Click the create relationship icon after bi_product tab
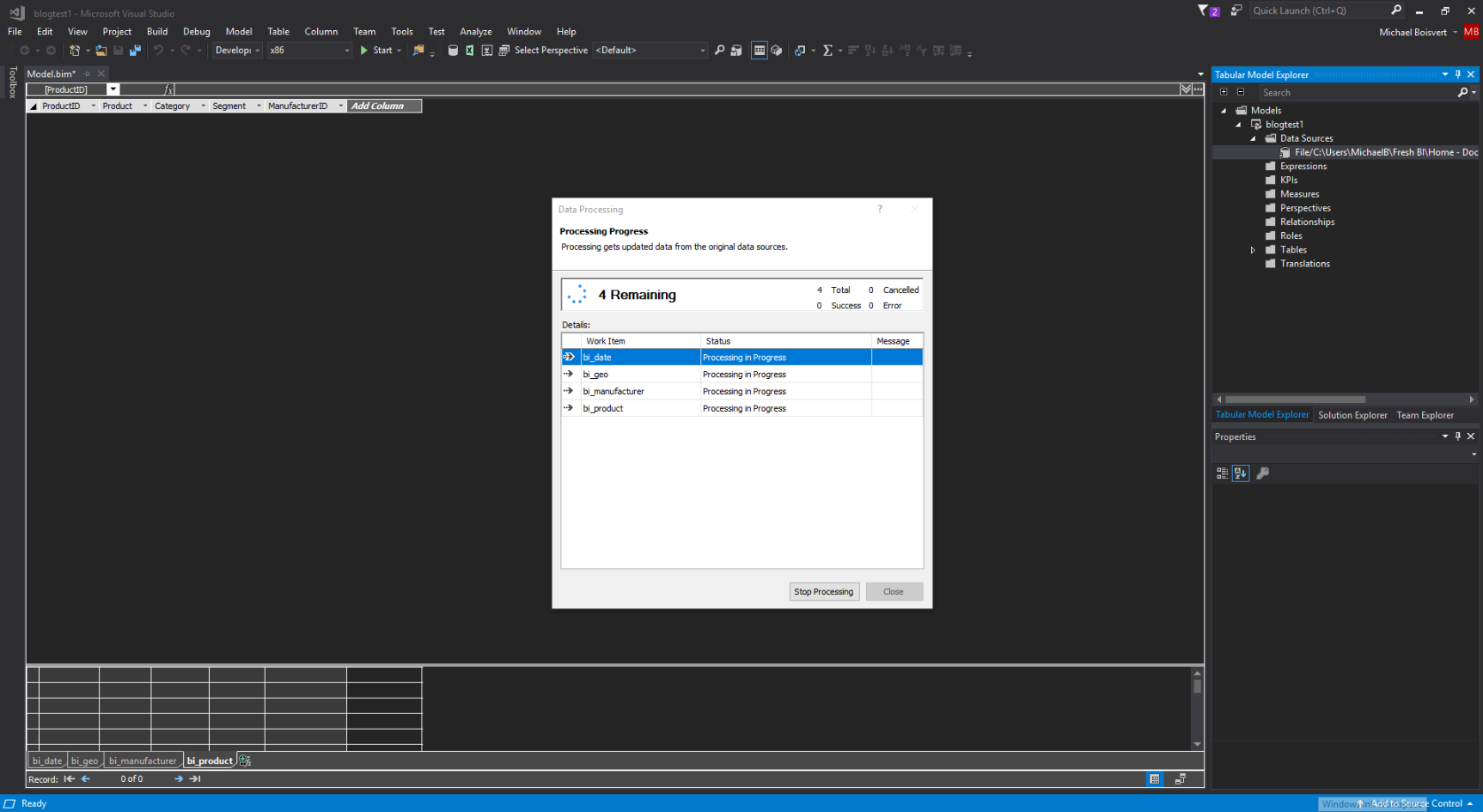 (245, 760)
